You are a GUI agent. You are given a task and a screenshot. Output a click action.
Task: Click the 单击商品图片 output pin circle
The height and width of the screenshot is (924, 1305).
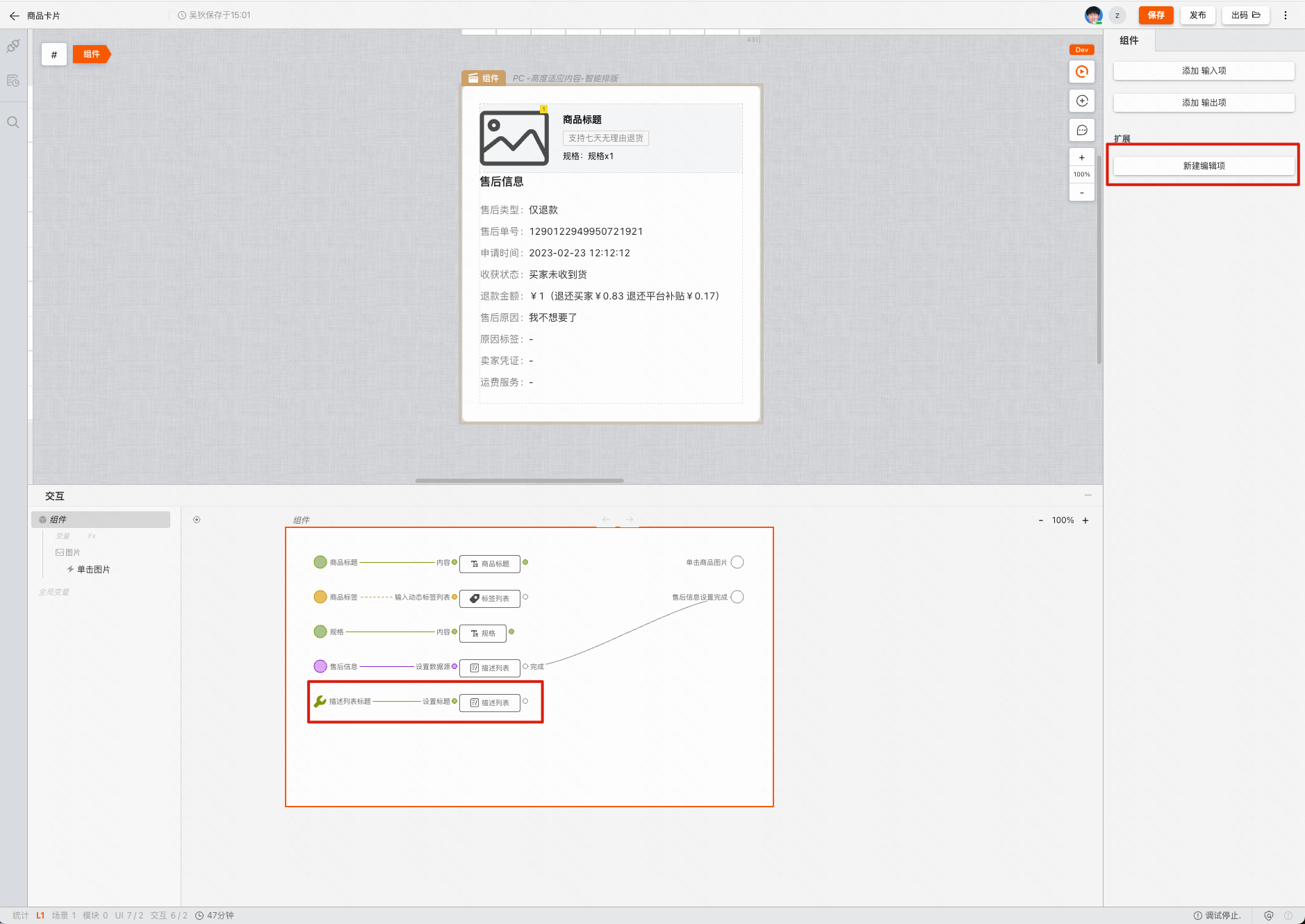click(x=737, y=562)
